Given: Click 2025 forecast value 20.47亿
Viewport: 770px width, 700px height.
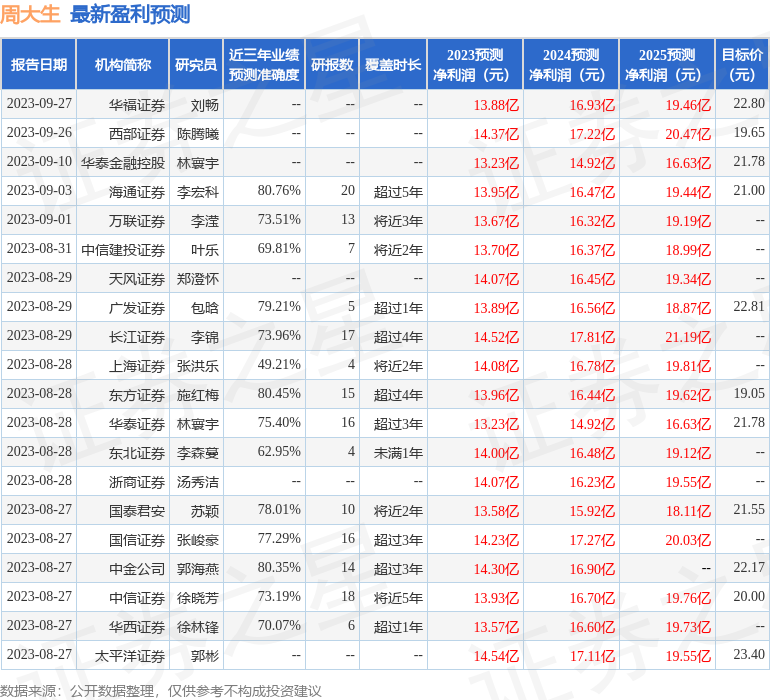Looking at the screenshot, I should (x=688, y=134).
